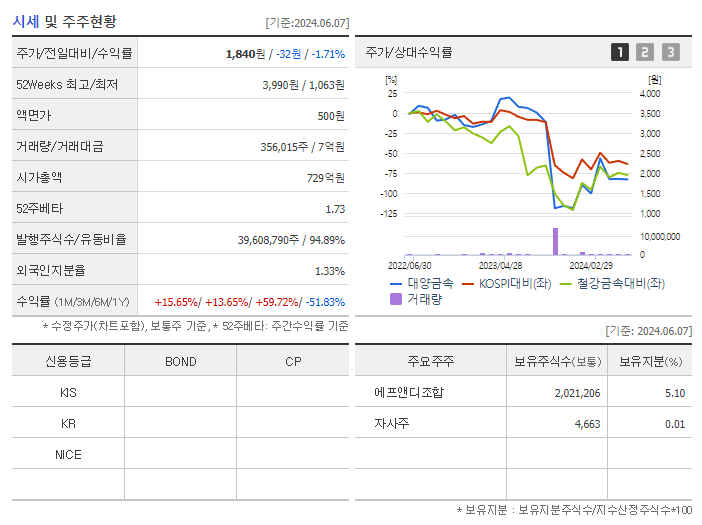
Task: Toggle the 거래량 legend swatch
Action: (396, 299)
